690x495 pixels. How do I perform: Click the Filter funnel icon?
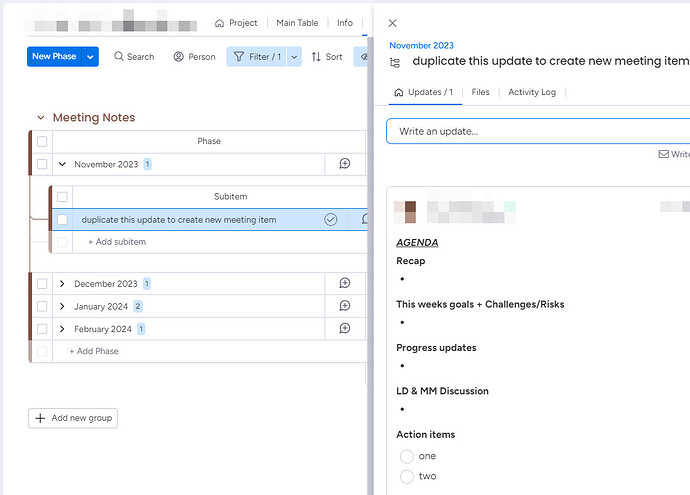click(239, 56)
